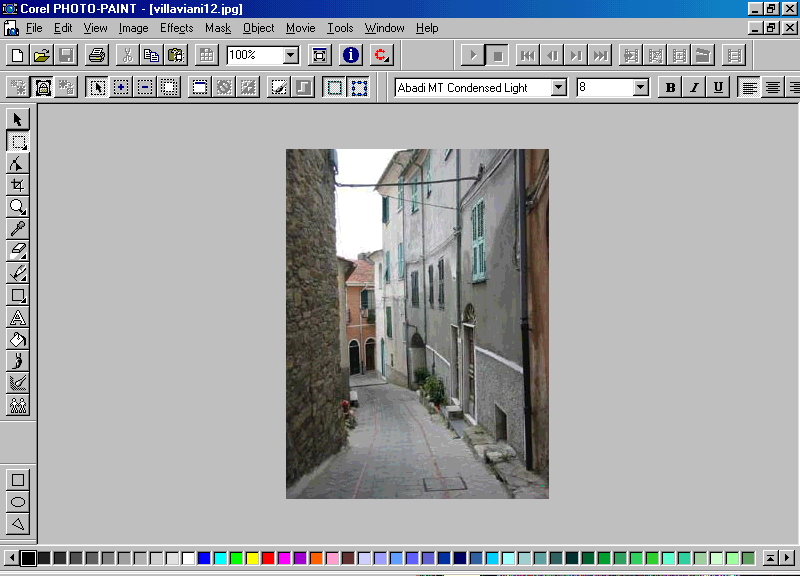
Task: Select the Crop tool in toolbox
Action: [x=18, y=185]
